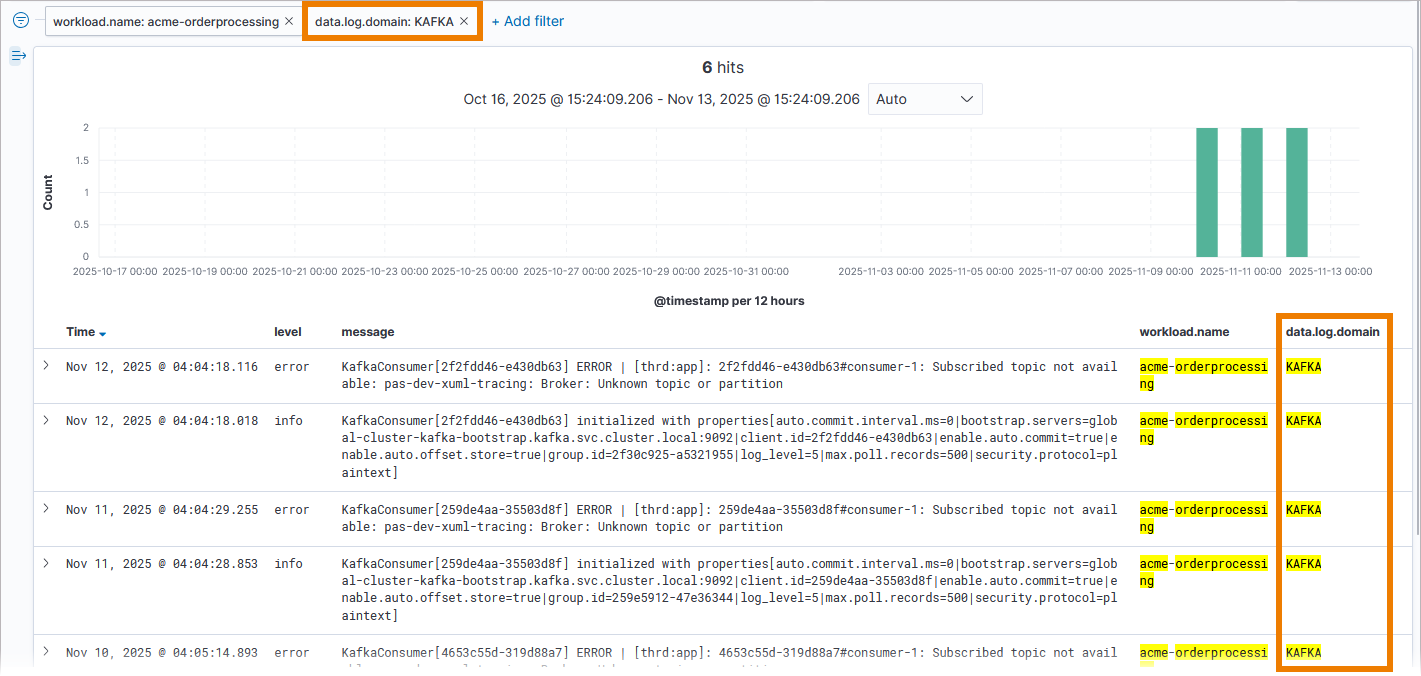Toggle the fields sidebar icon
Screen dimensions: 1421x676
point(18,56)
